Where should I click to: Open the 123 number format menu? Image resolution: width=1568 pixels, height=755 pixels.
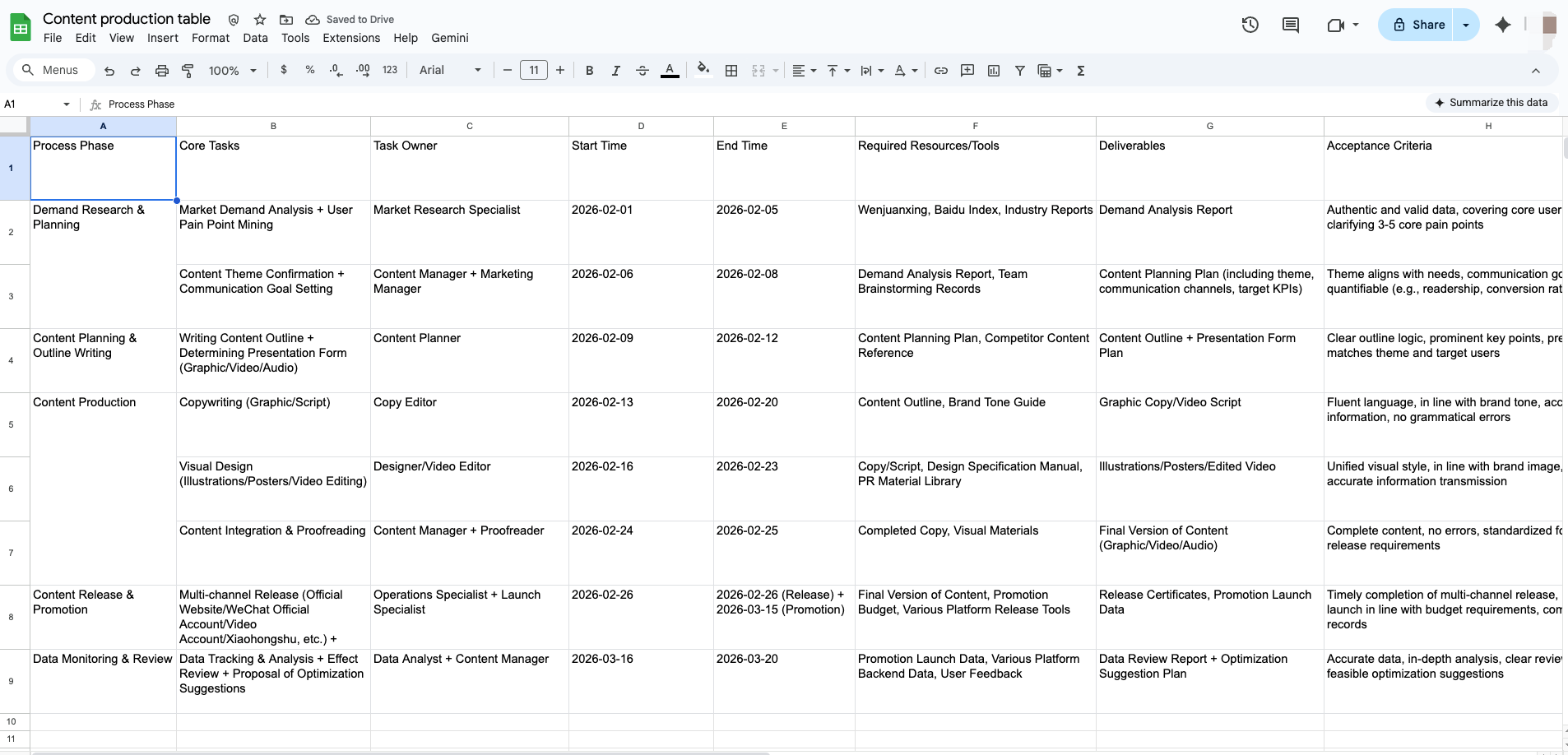click(x=390, y=70)
